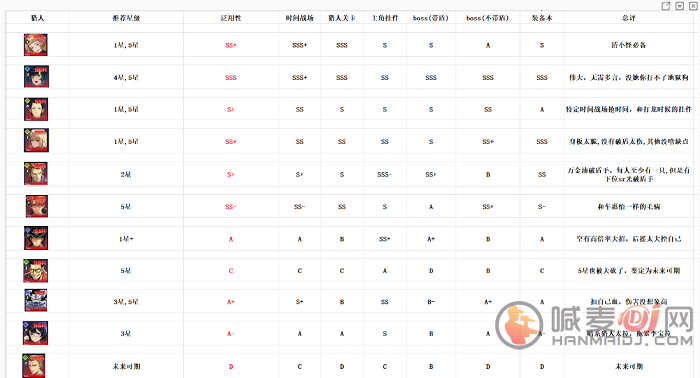Click the 1星+ star recommendation cell
Viewport: 700px width, 378px height.
pyautogui.click(x=126, y=239)
